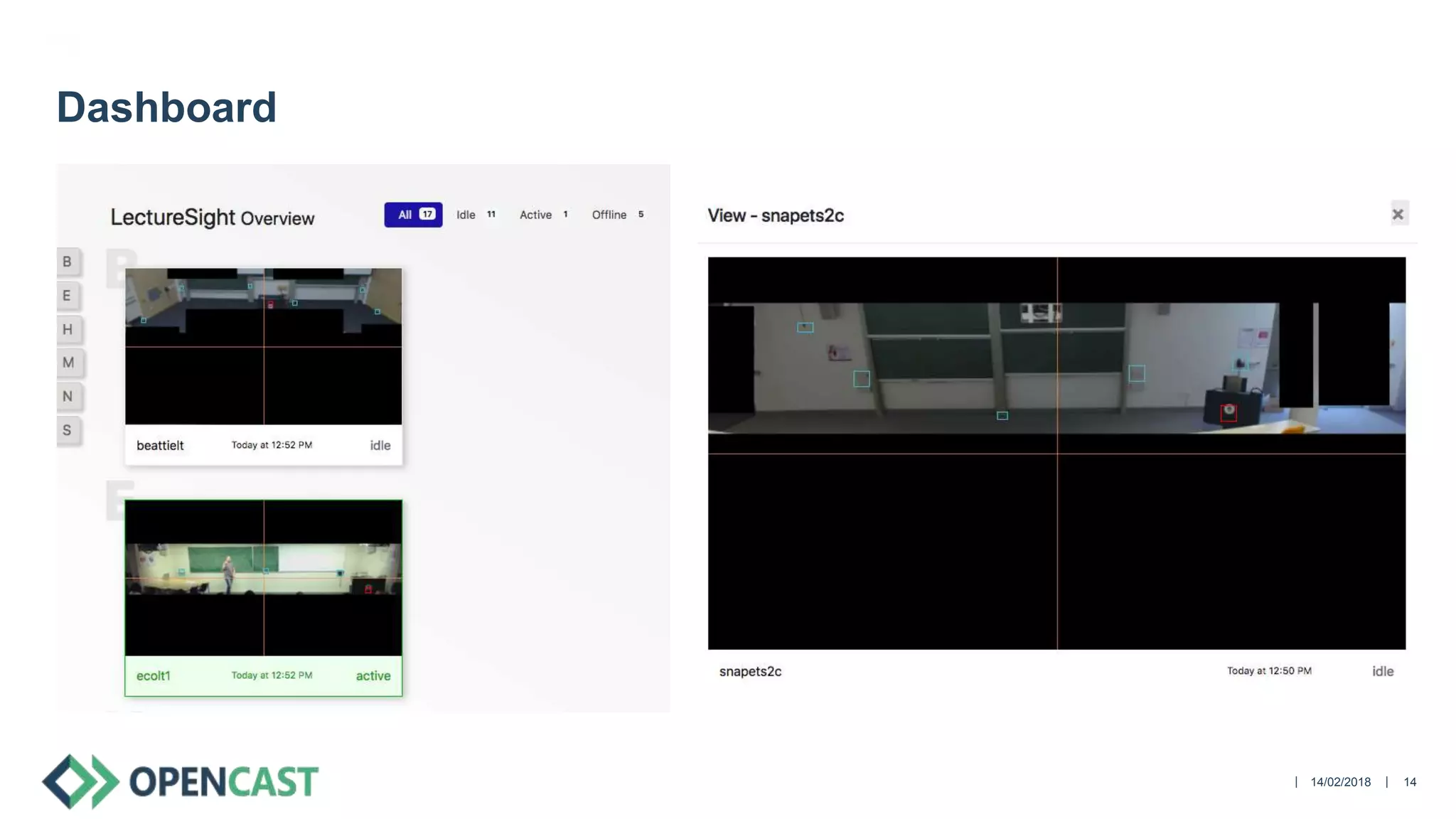Show only Active cameras
The width and height of the screenshot is (1456, 819).
click(544, 215)
